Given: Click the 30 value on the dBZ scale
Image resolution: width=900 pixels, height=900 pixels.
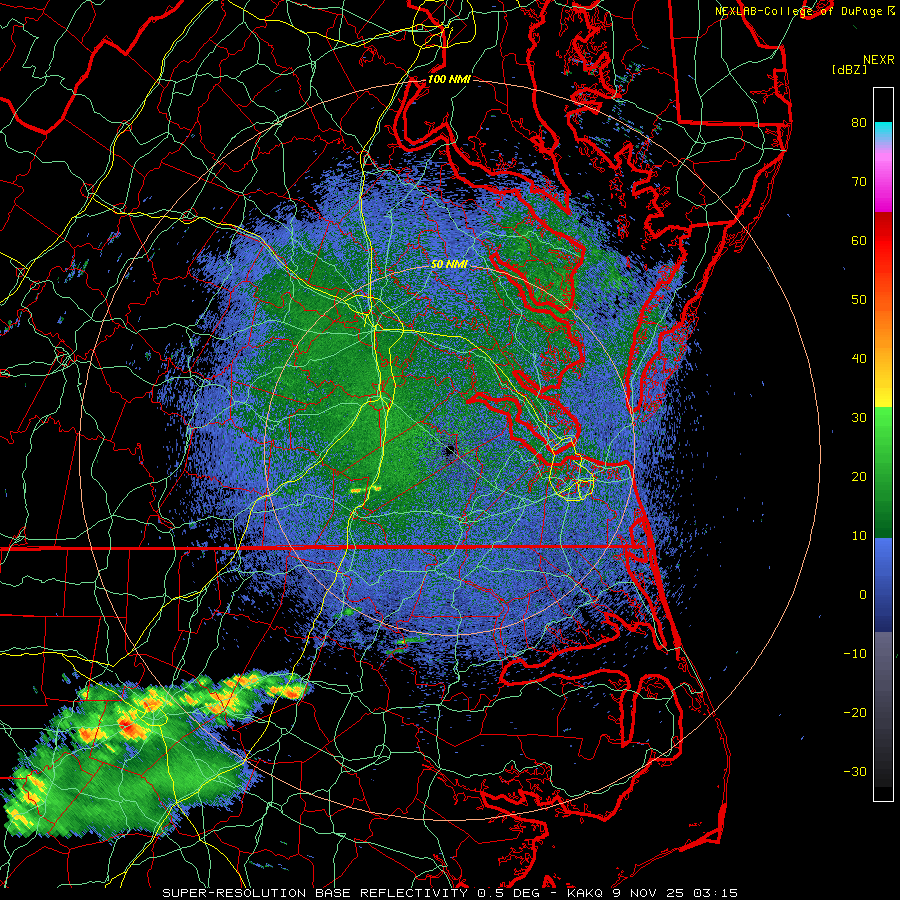Looking at the screenshot, I should 859,418.
